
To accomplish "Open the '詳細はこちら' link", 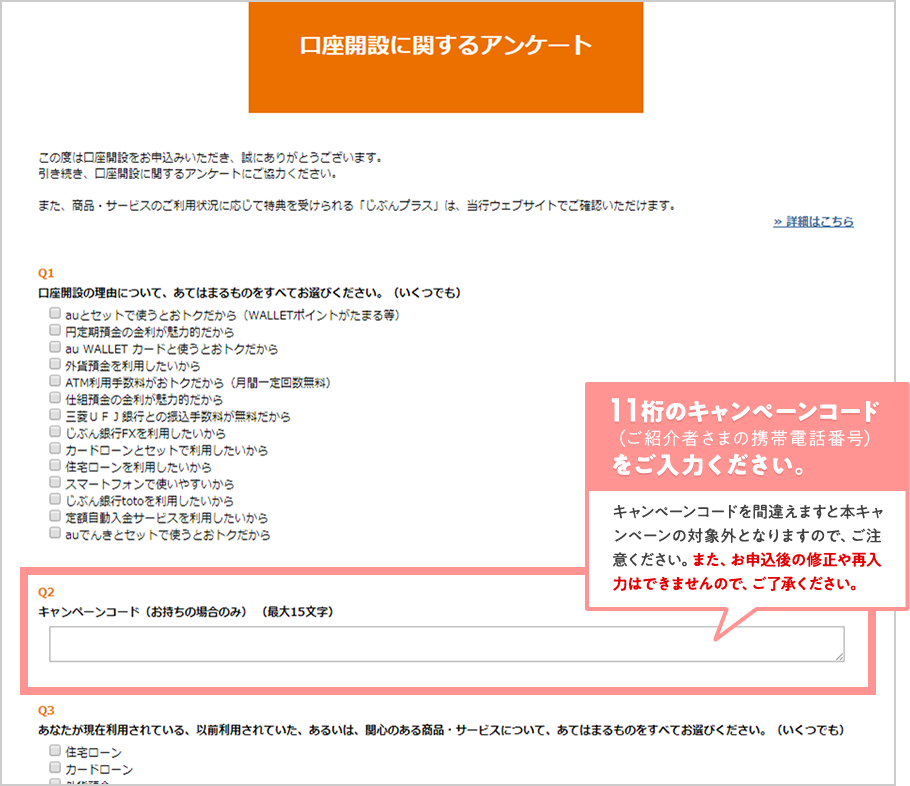I will pyautogui.click(x=813, y=222).
